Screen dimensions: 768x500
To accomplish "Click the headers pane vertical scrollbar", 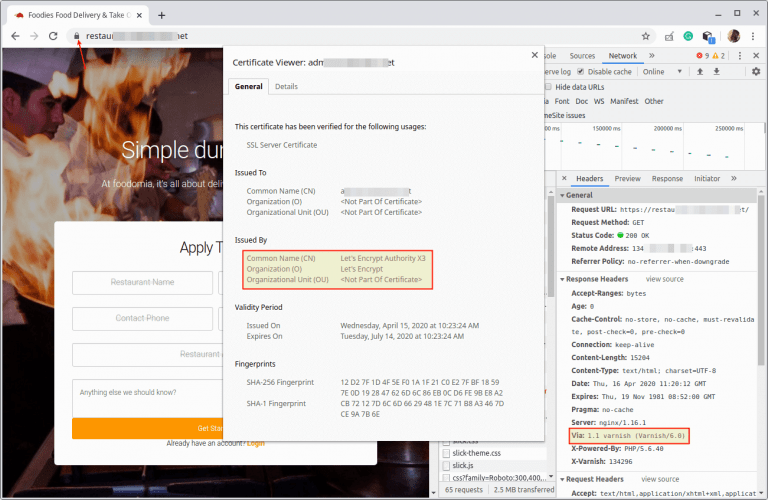I will (761, 279).
